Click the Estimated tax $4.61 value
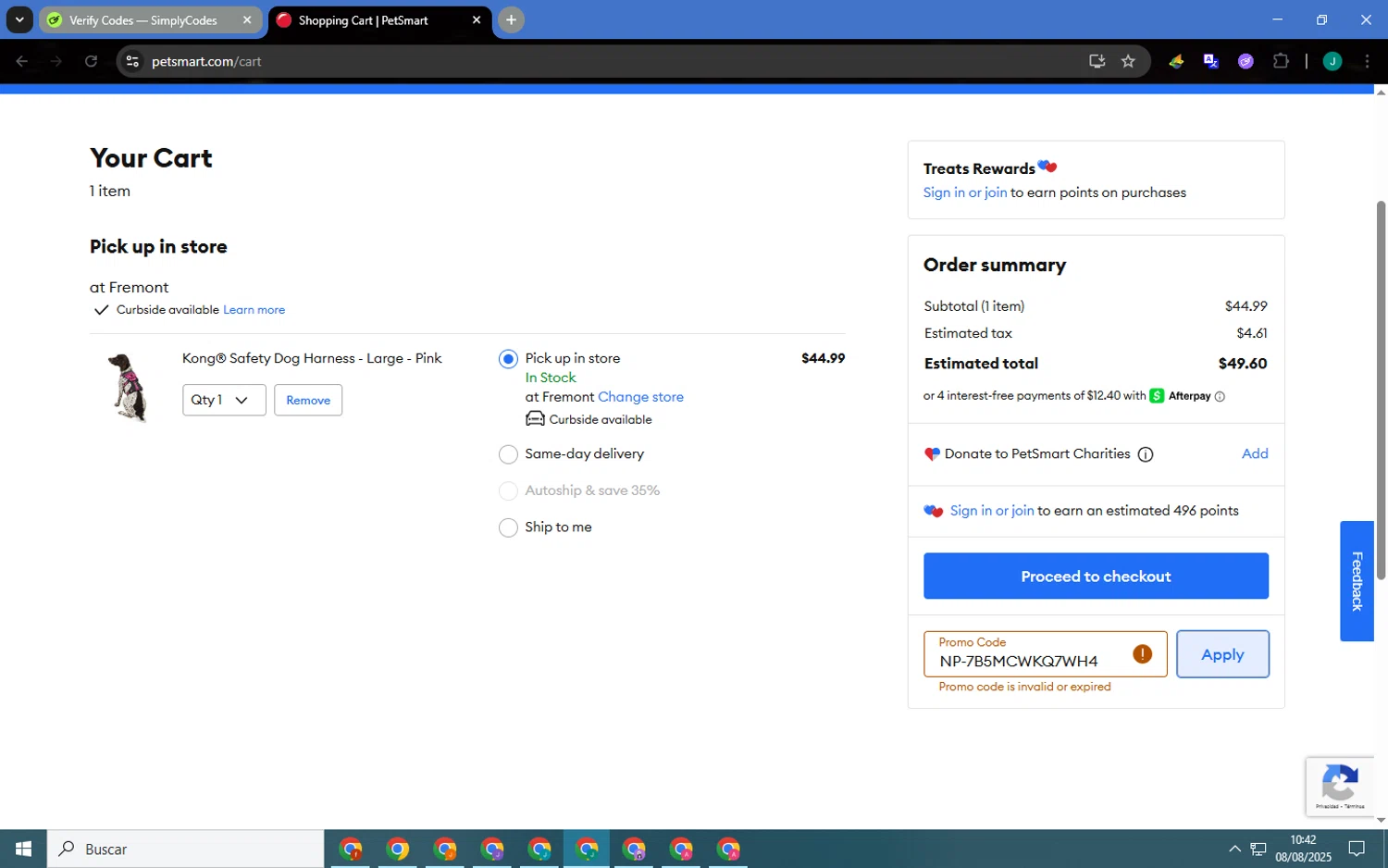The width and height of the screenshot is (1388, 868). click(x=1252, y=333)
